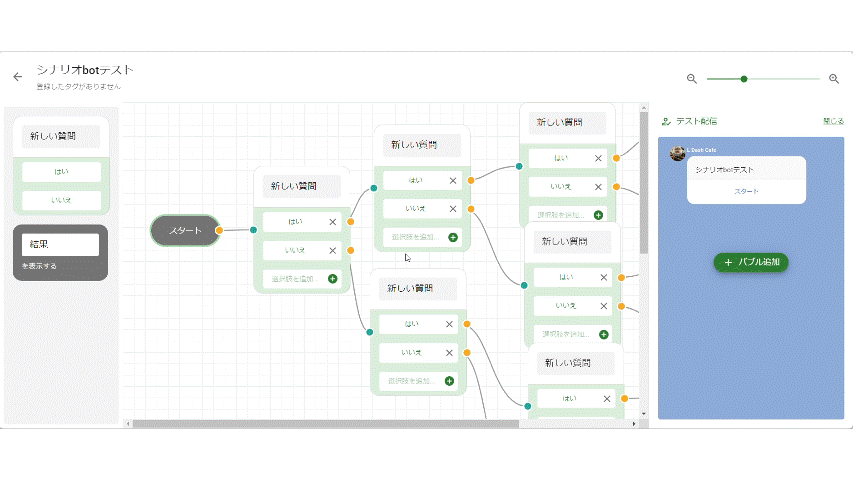Click はい option in left palette template

pos(62,172)
